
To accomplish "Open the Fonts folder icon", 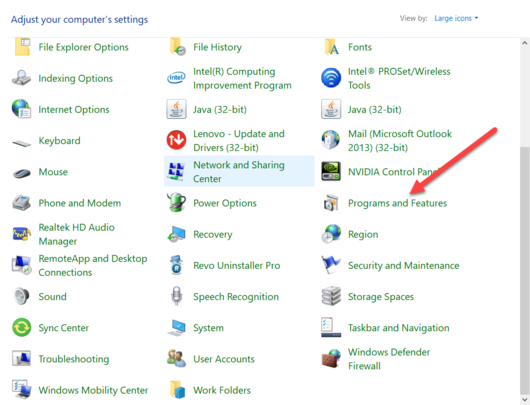I will tap(332, 47).
